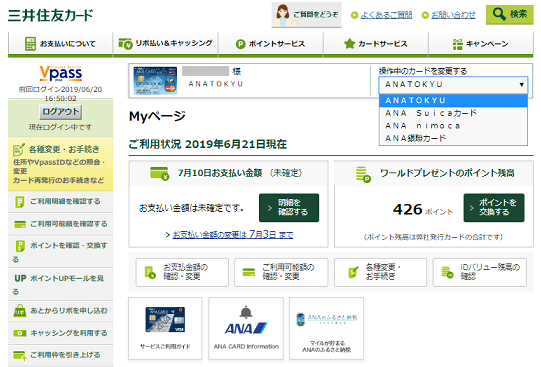The height and width of the screenshot is (367, 541).
Task: Select ANA Suicaカード in dropdown list
Action: (x=453, y=113)
